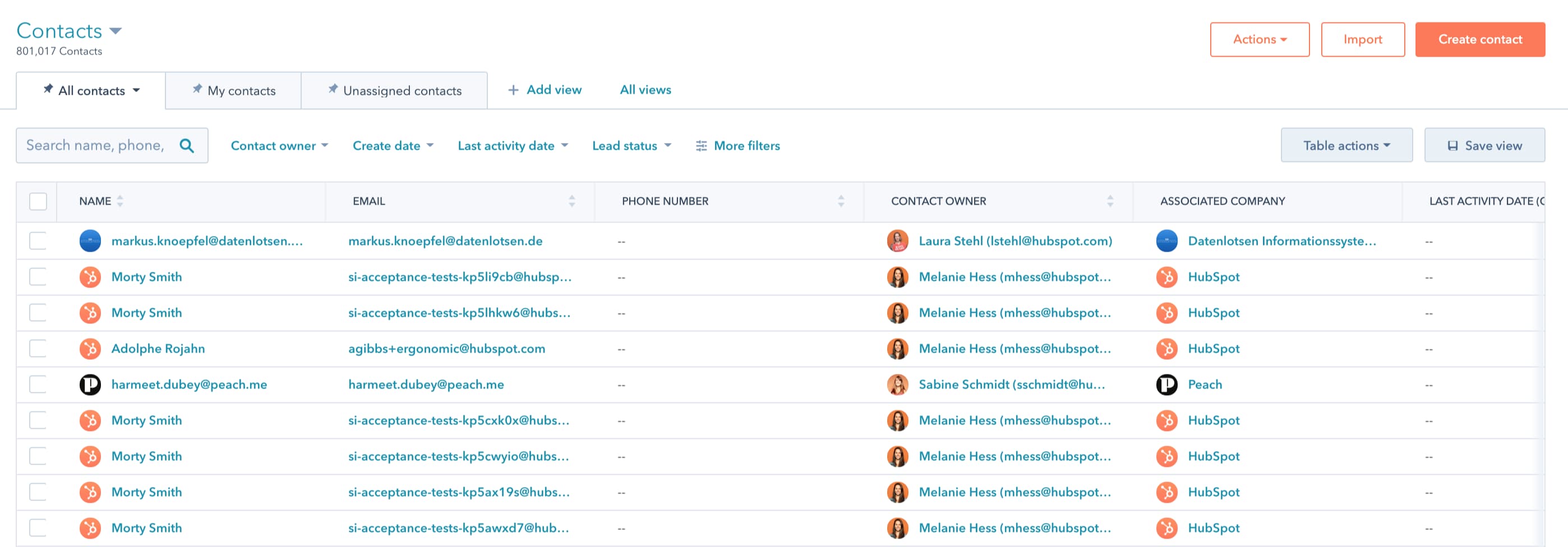Click sort arrows on Name column
Image resolution: width=1568 pixels, height=547 pixels.
pyautogui.click(x=120, y=201)
